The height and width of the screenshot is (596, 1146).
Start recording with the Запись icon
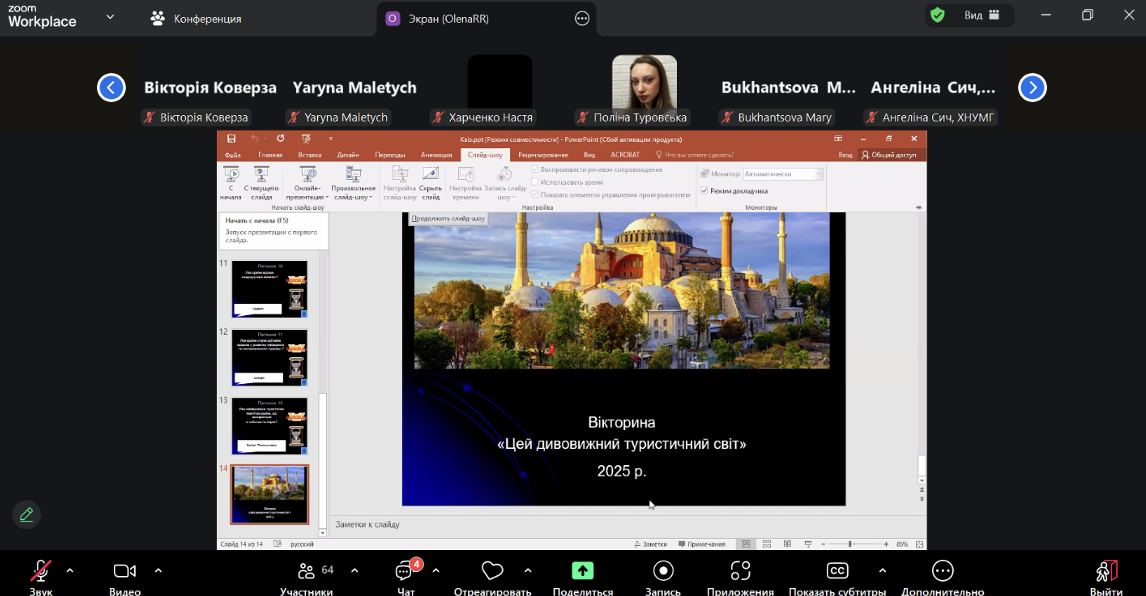pyautogui.click(x=663, y=571)
